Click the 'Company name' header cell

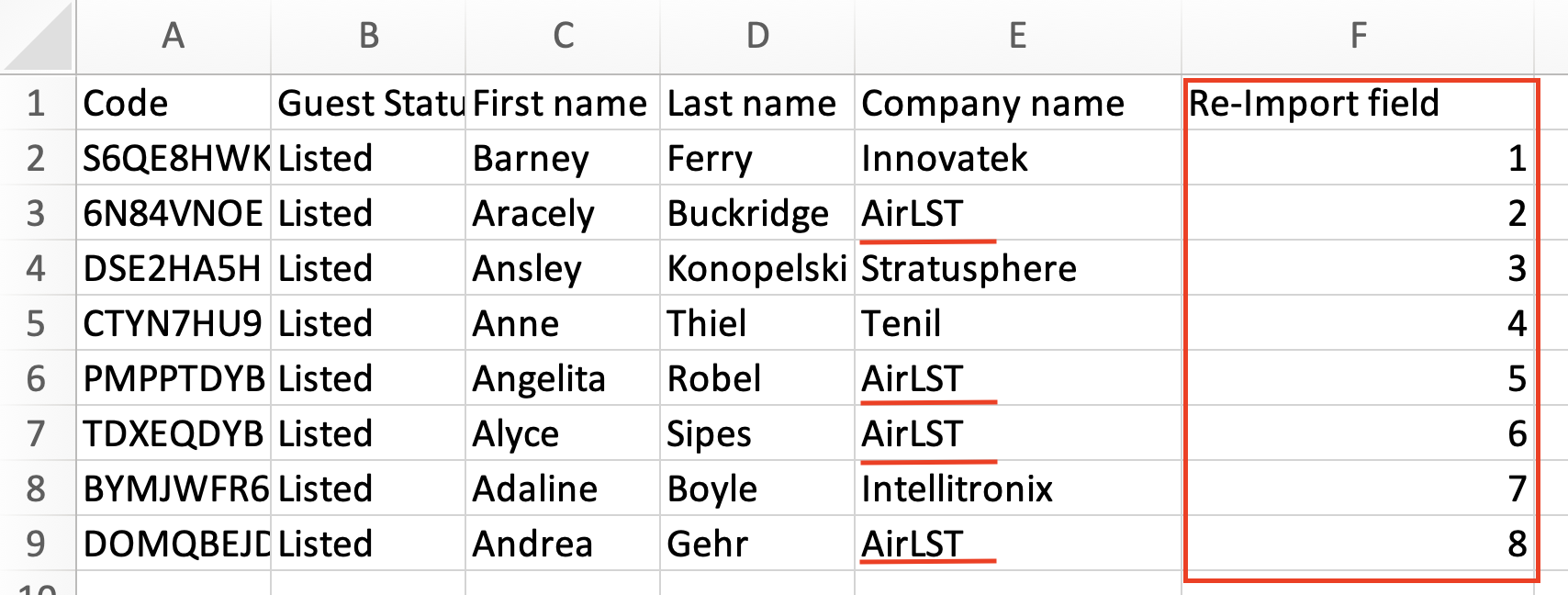[1017, 103]
